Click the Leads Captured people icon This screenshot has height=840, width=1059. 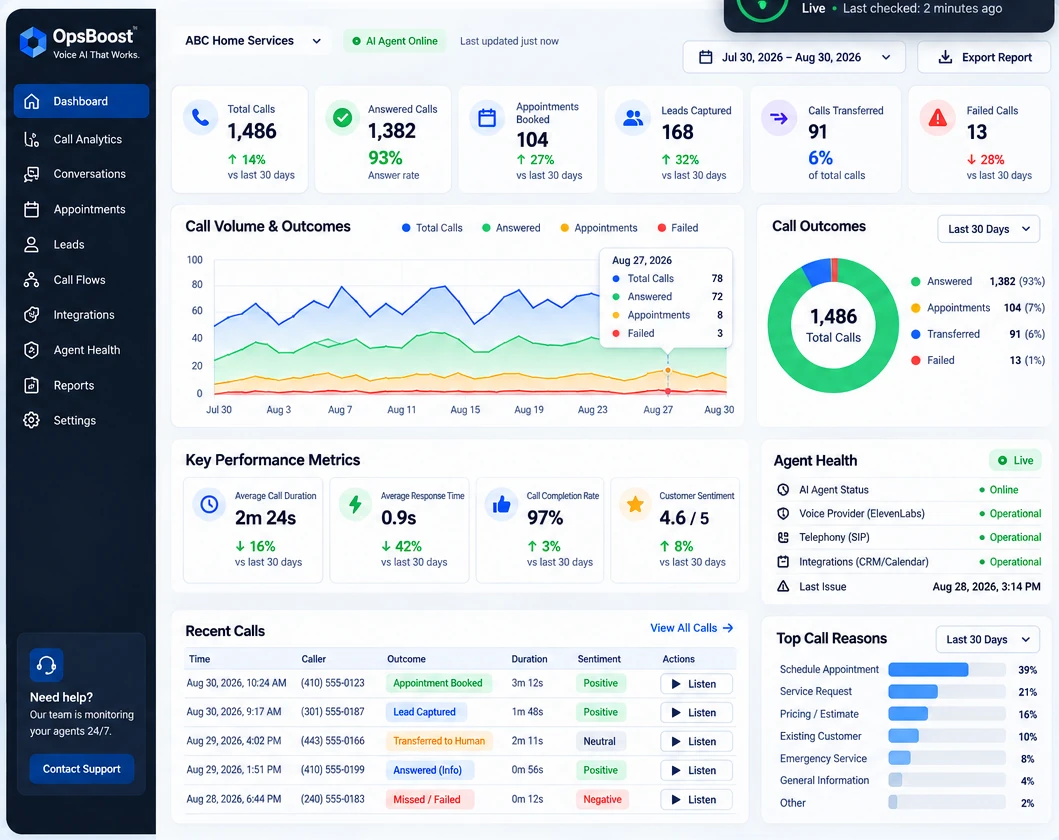coord(633,118)
